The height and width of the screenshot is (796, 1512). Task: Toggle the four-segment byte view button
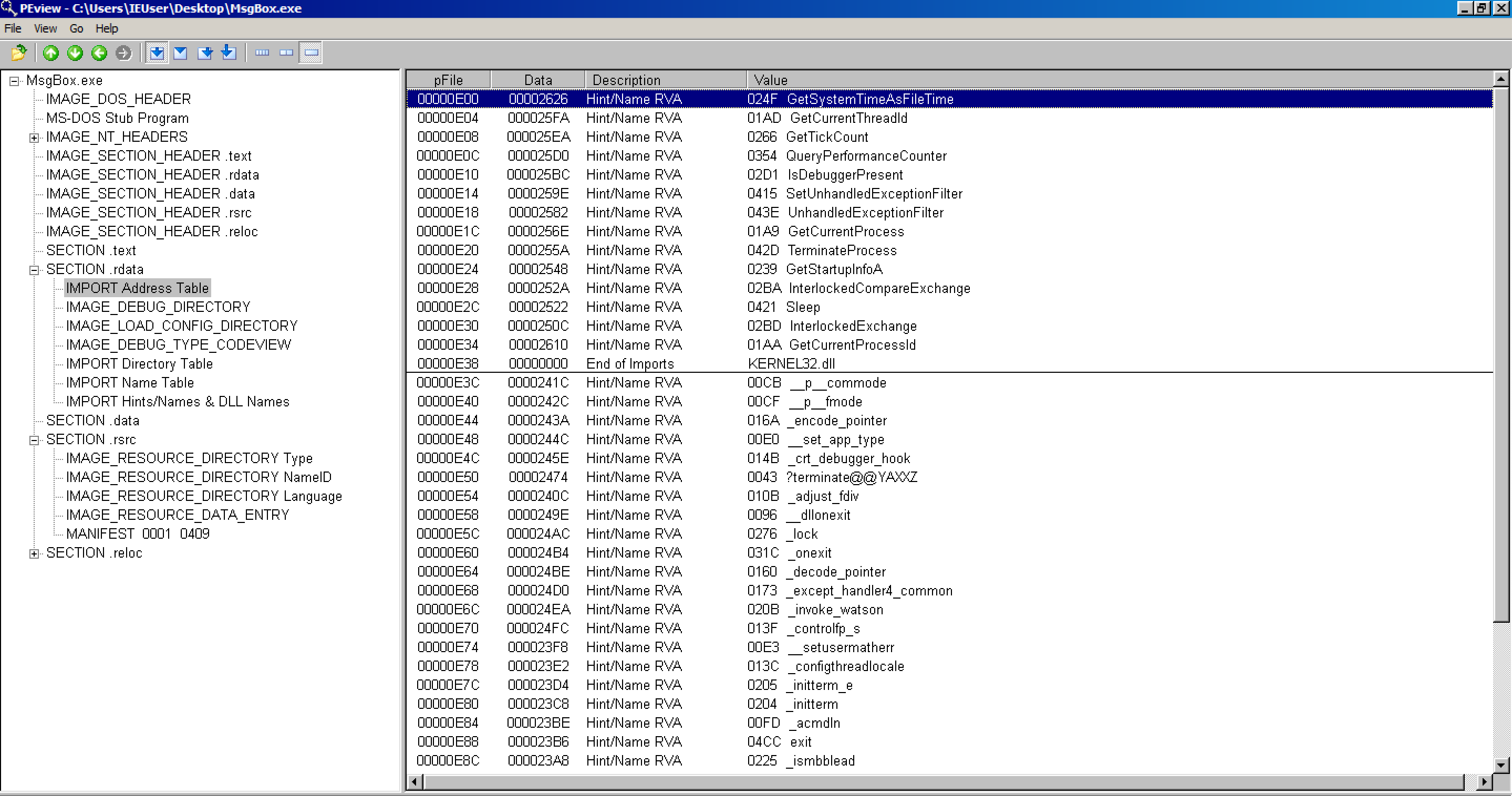click(x=262, y=53)
